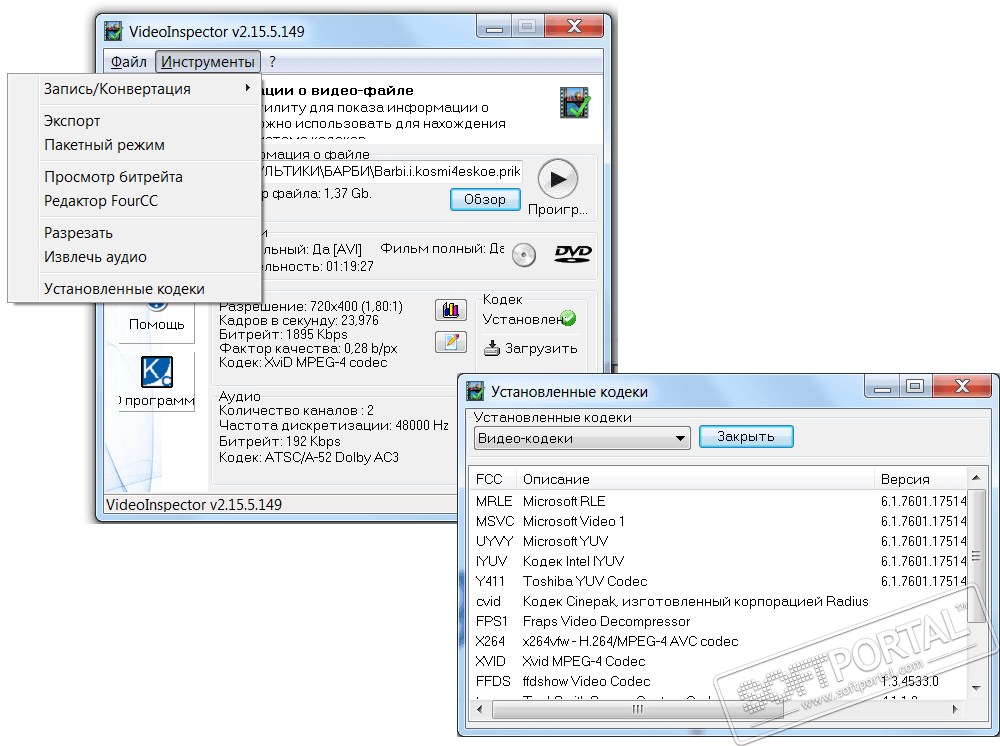Click the CD disc burn icon

(x=524, y=255)
